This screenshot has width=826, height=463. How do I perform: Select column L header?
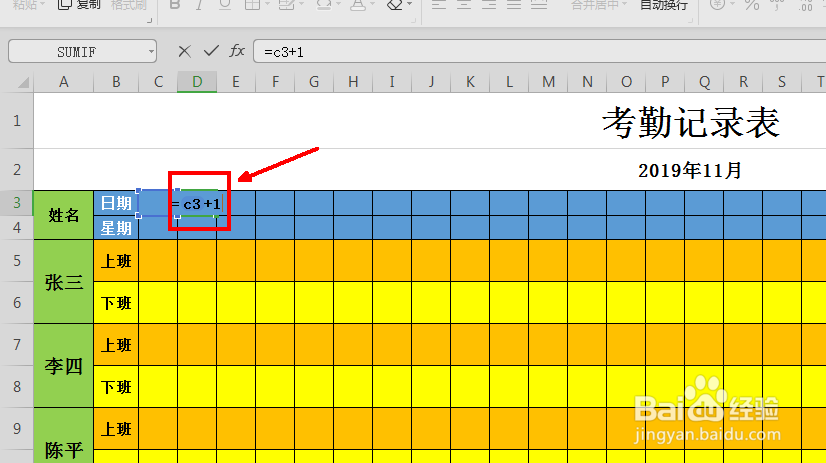[x=509, y=82]
